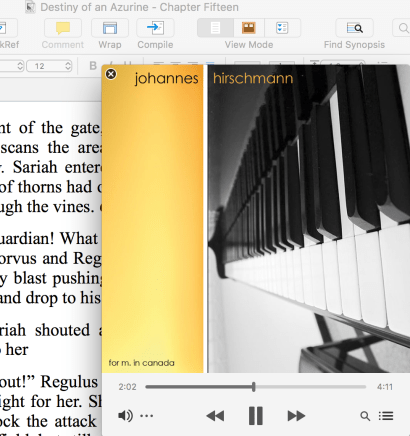Screen dimensions: 410x436
Task: Search with the mini player magnifier
Action: 365,416
